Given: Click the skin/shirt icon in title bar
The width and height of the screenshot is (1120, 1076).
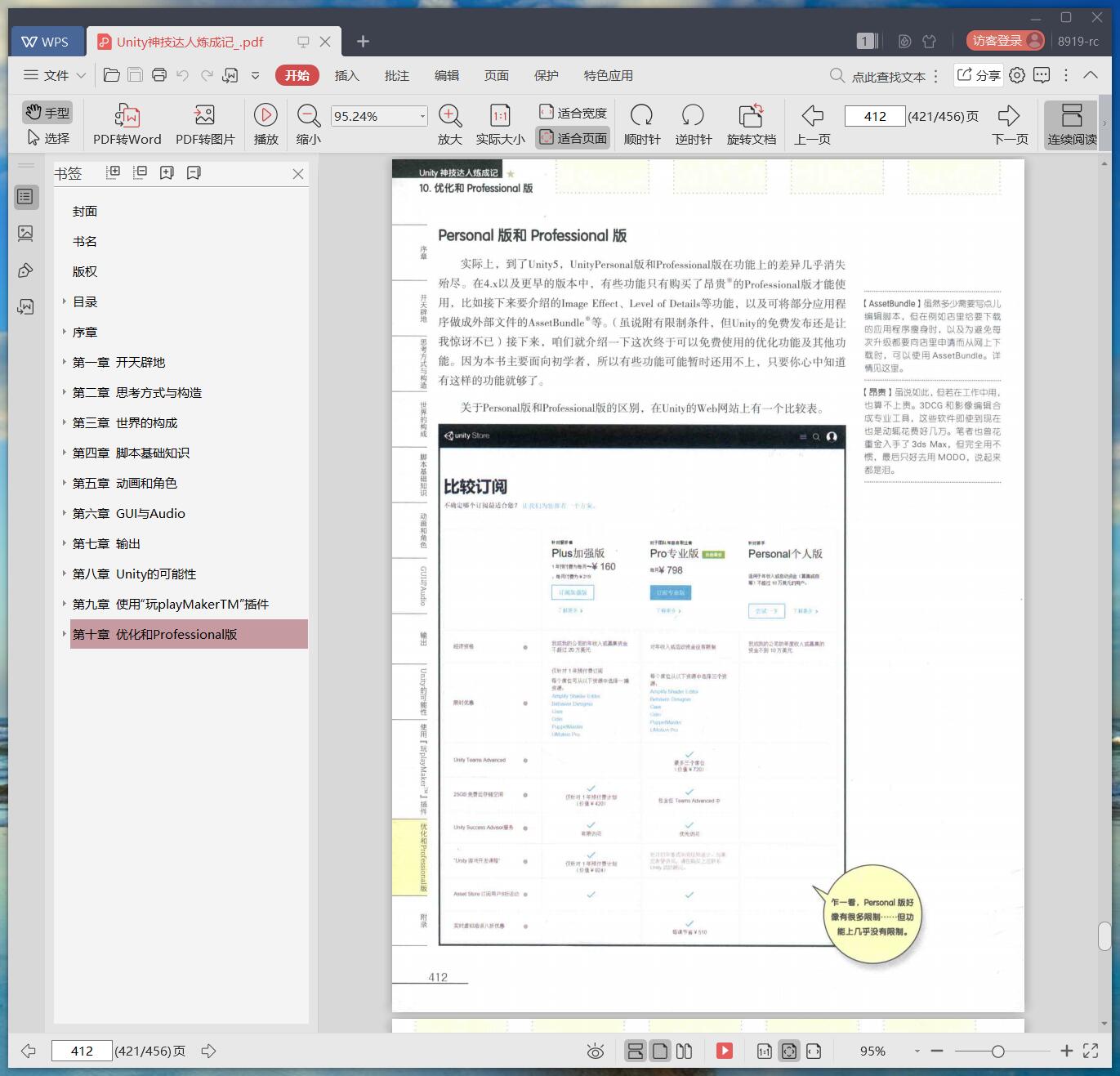Looking at the screenshot, I should coord(929,41).
